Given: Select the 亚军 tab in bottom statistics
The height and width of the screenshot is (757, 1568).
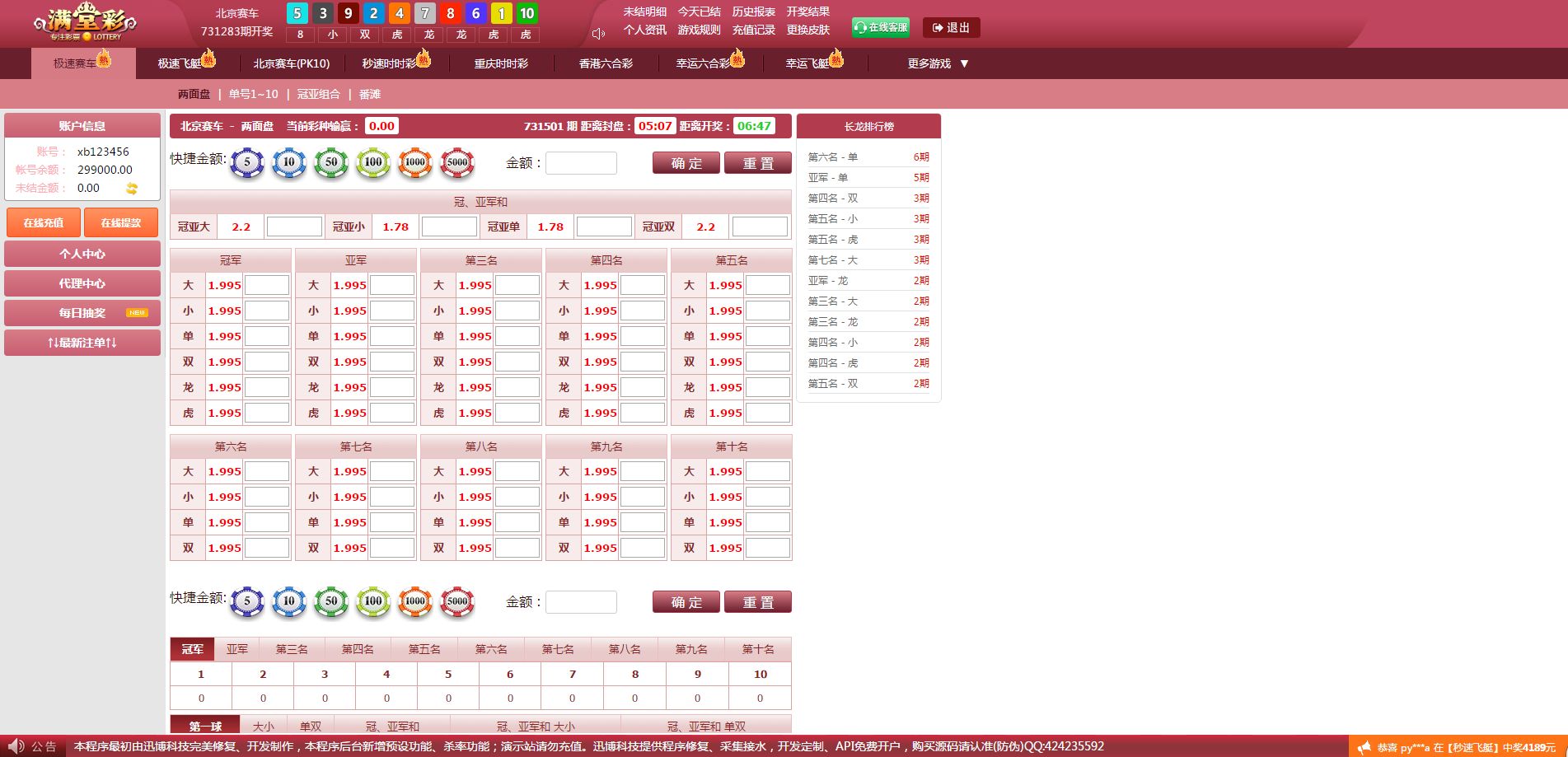Looking at the screenshot, I should tap(237, 649).
